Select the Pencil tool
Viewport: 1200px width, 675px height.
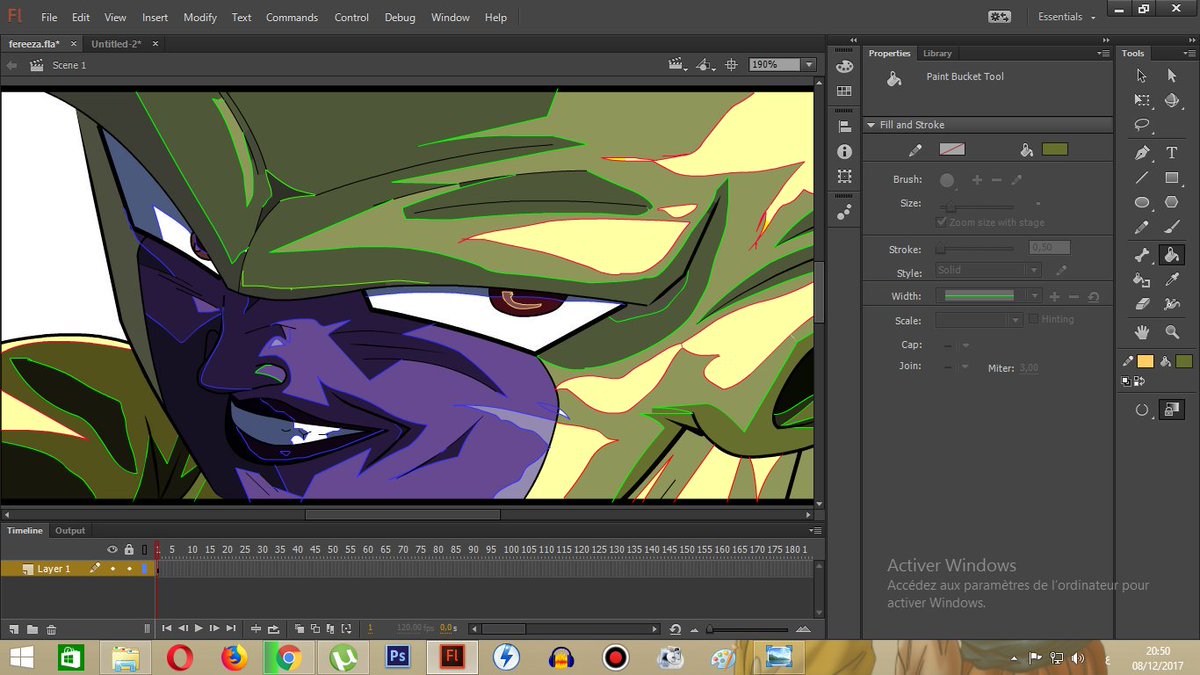pos(1142,228)
